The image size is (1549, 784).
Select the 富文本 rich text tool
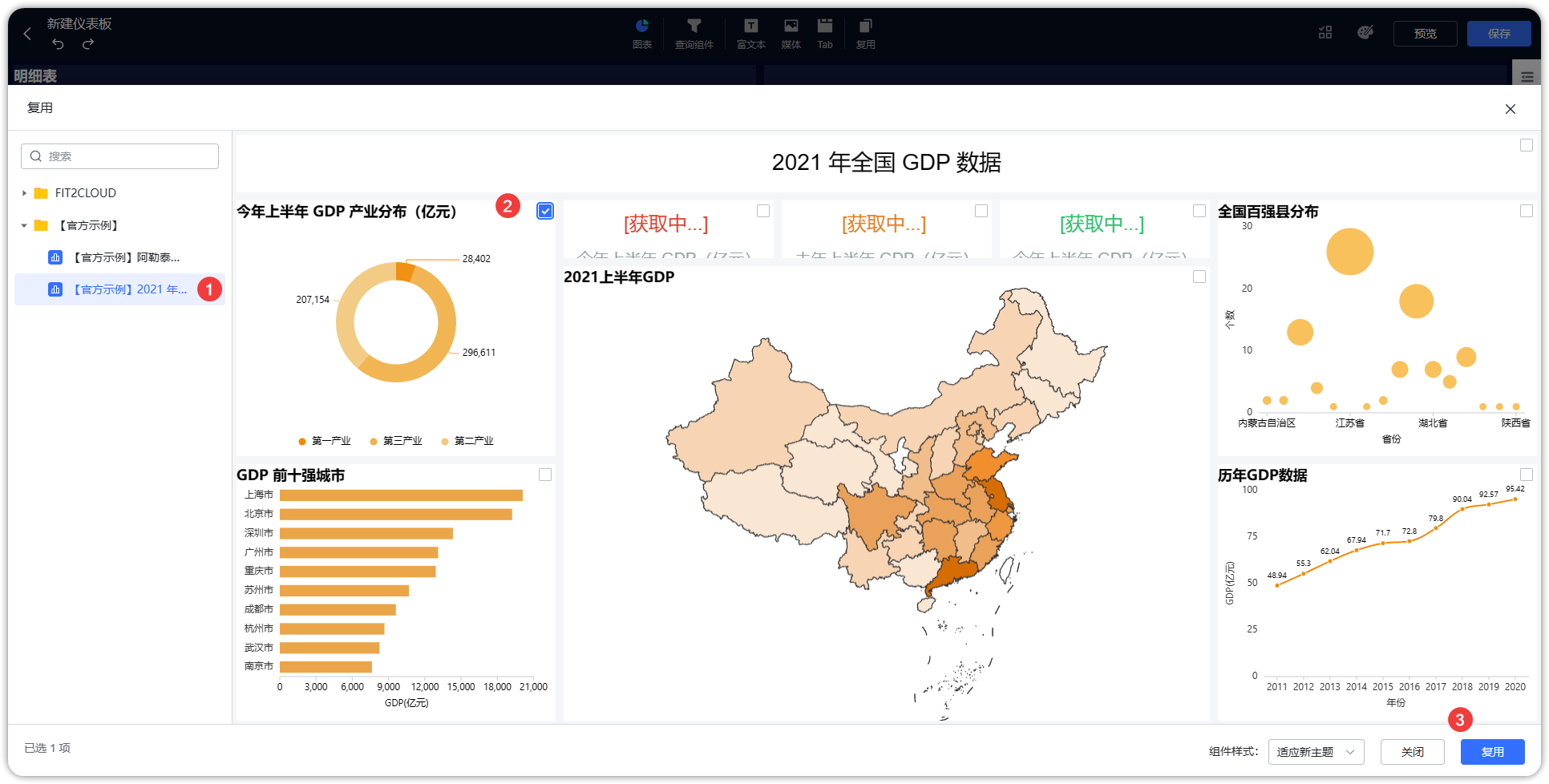(x=751, y=34)
